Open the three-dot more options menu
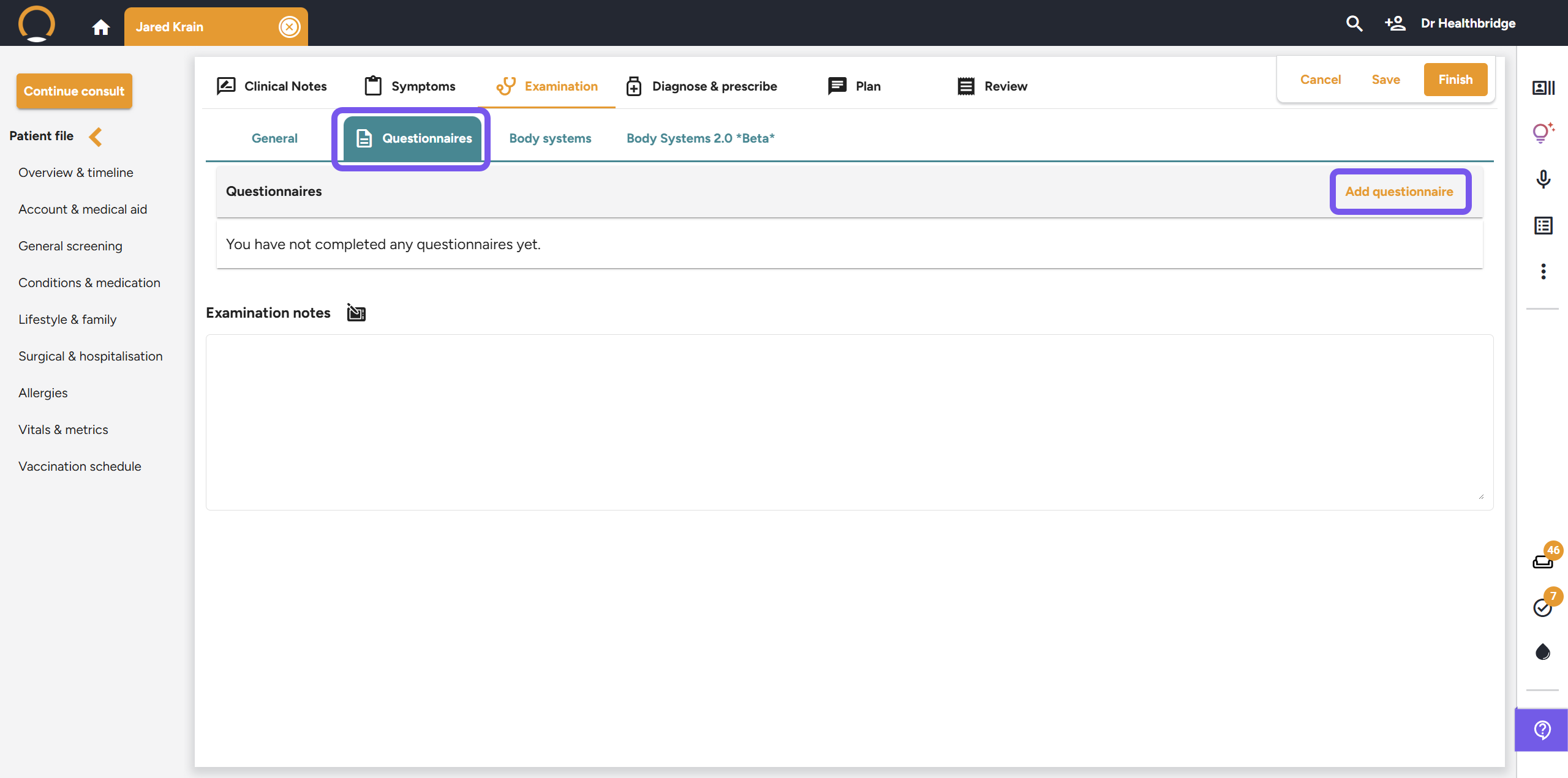1568x778 pixels. point(1543,271)
